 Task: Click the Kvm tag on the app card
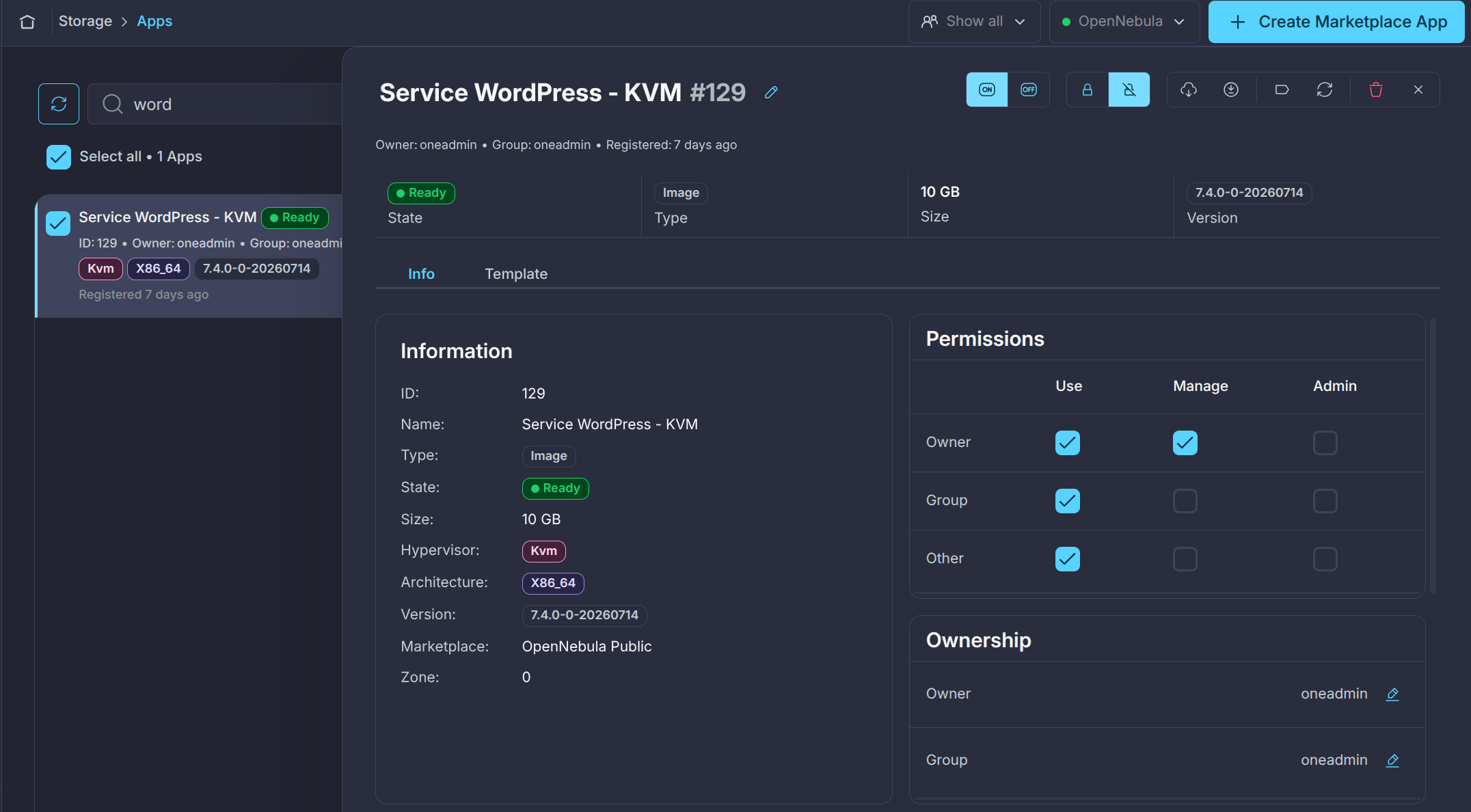click(100, 269)
